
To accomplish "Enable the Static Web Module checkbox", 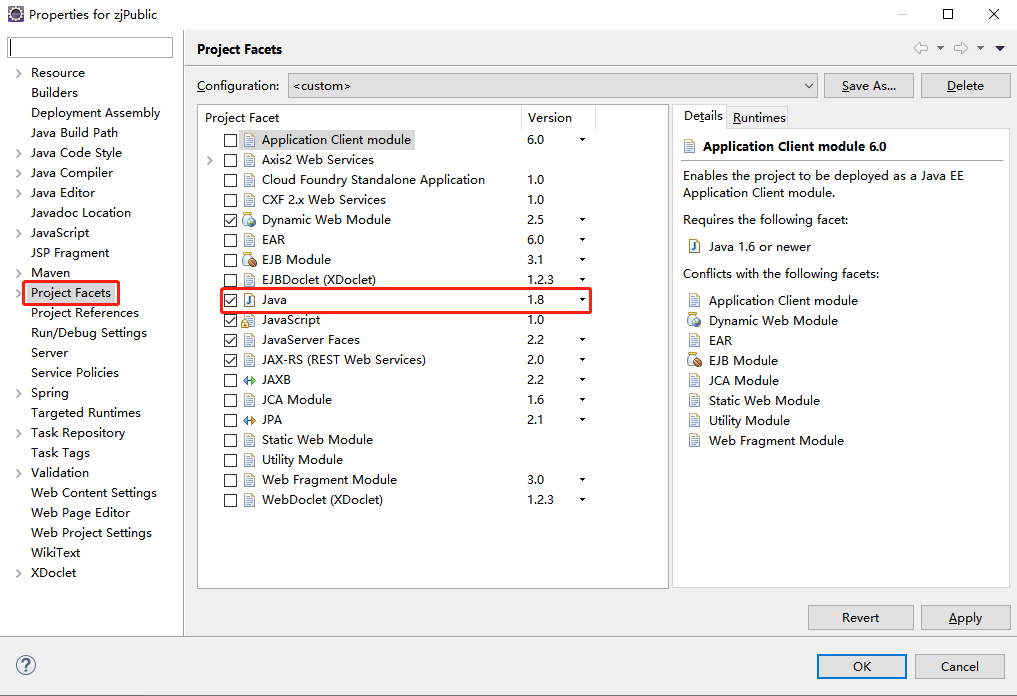I will (x=230, y=439).
